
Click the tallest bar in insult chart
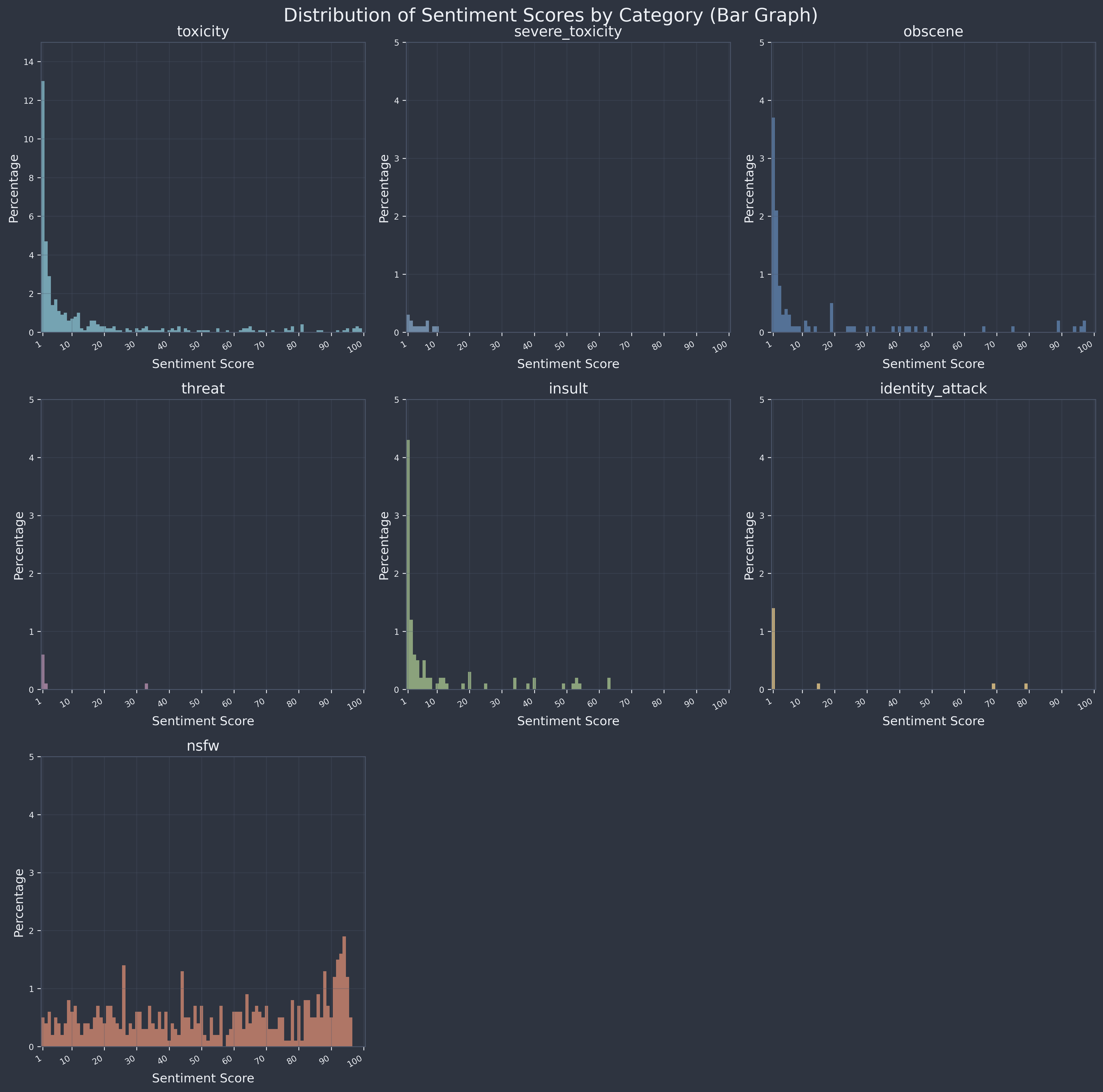[408, 565]
